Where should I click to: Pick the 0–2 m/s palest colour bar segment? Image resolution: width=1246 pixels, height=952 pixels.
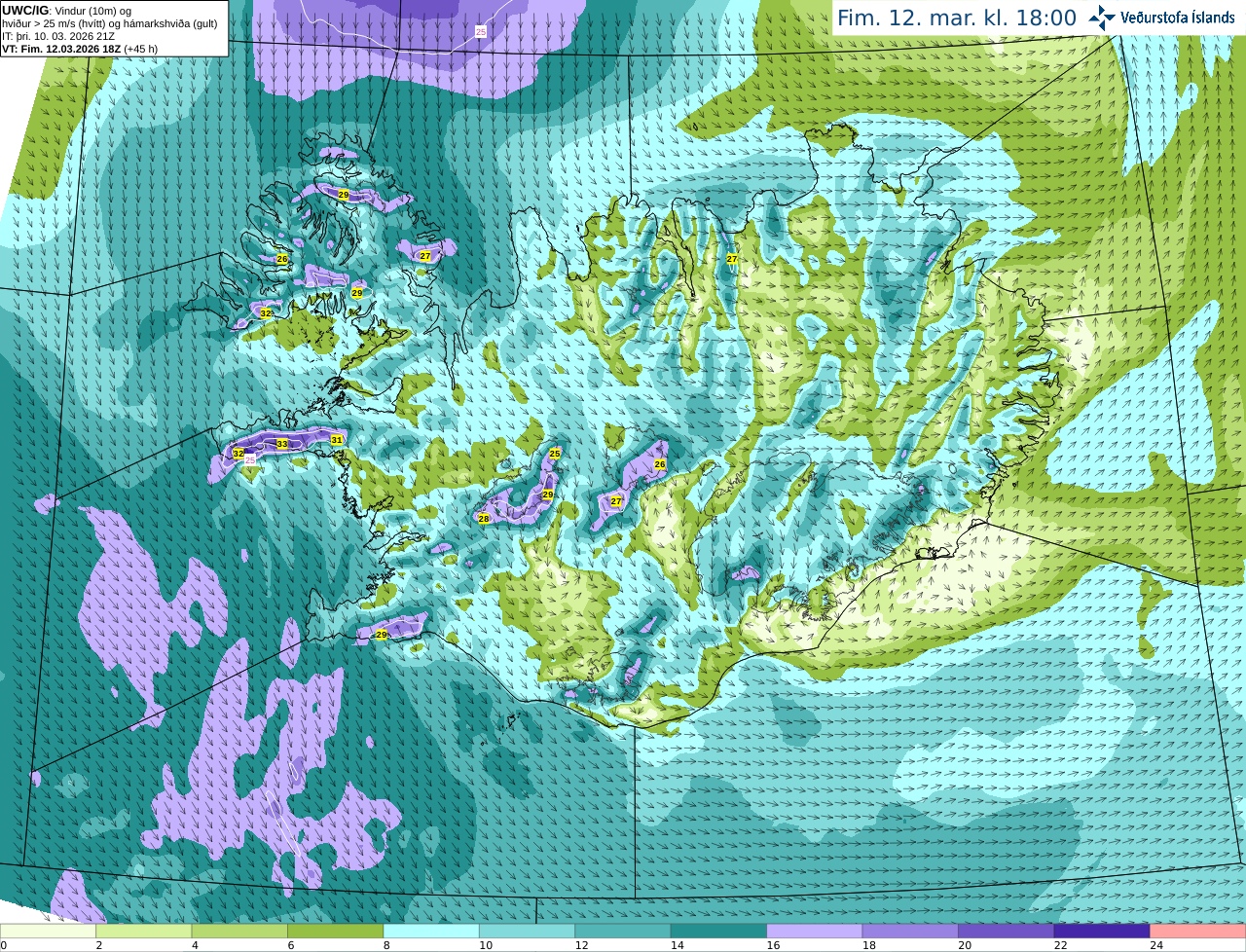49,932
